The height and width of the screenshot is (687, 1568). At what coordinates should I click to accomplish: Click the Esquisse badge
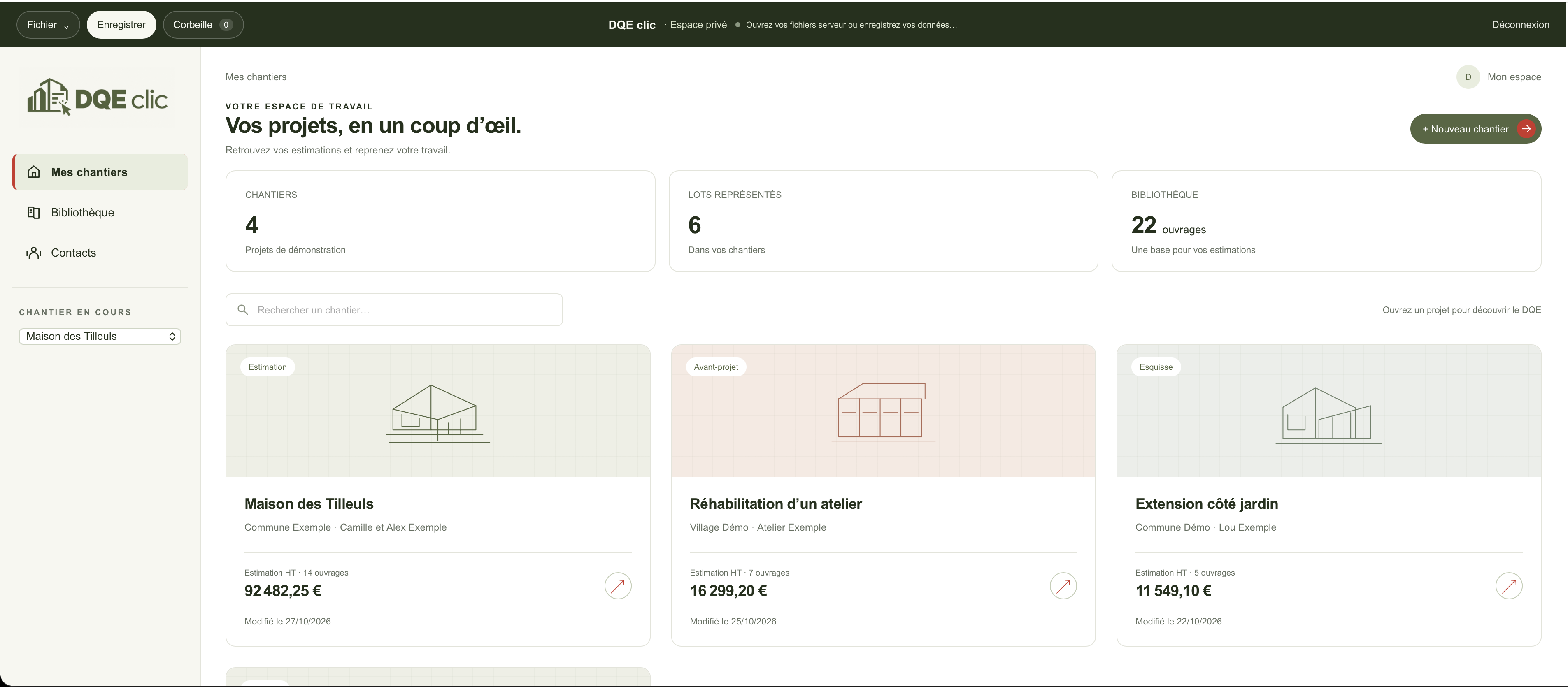pyautogui.click(x=1156, y=367)
